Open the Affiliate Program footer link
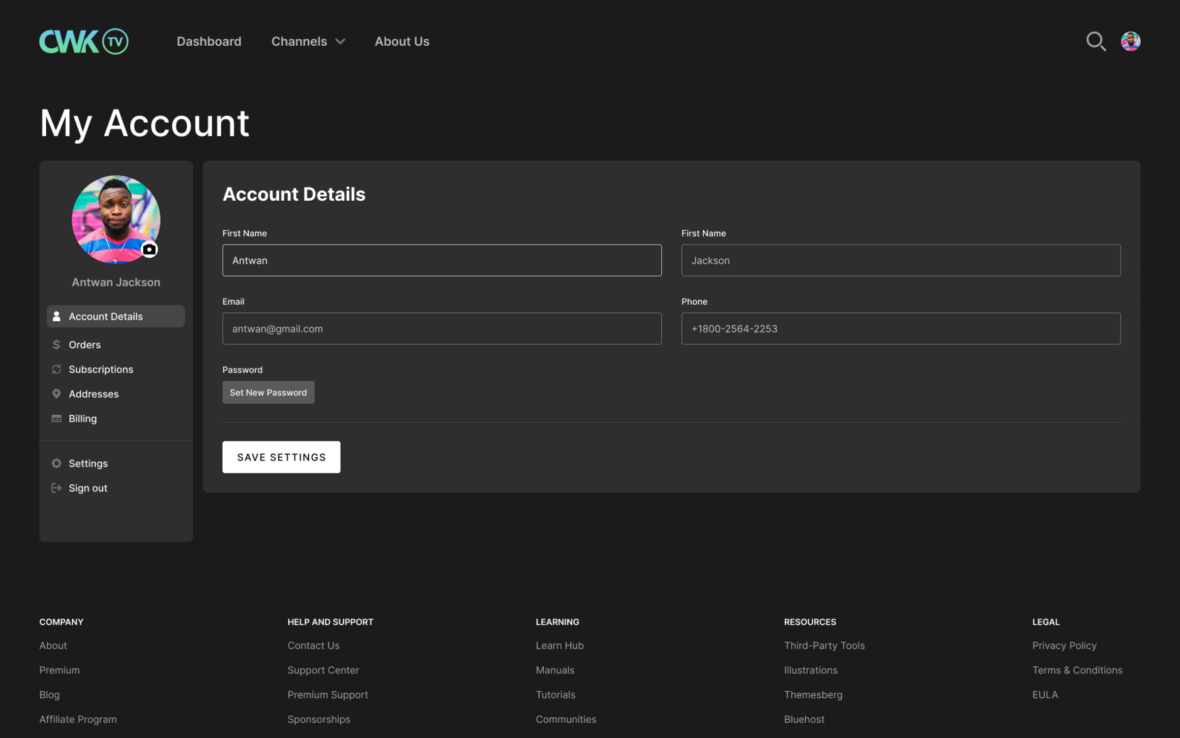1180x738 pixels. pos(77,718)
